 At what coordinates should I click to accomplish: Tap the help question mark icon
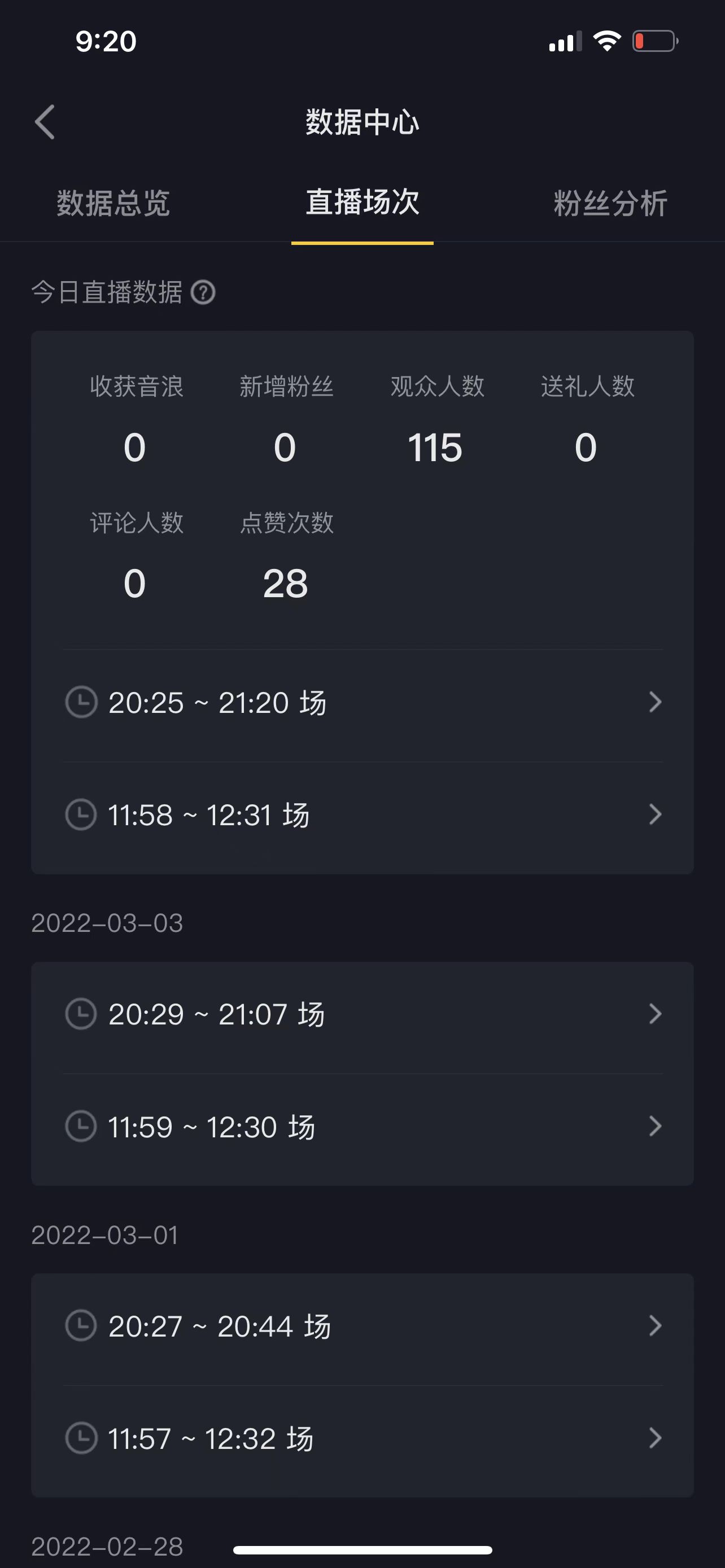point(203,293)
